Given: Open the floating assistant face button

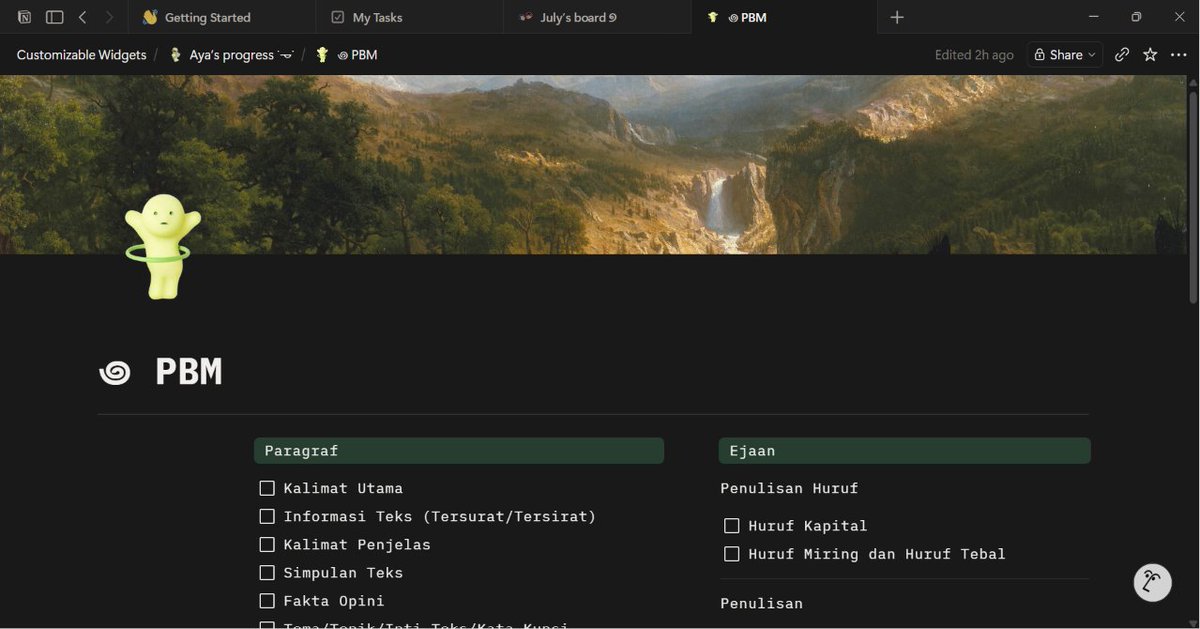Looking at the screenshot, I should 1152,582.
